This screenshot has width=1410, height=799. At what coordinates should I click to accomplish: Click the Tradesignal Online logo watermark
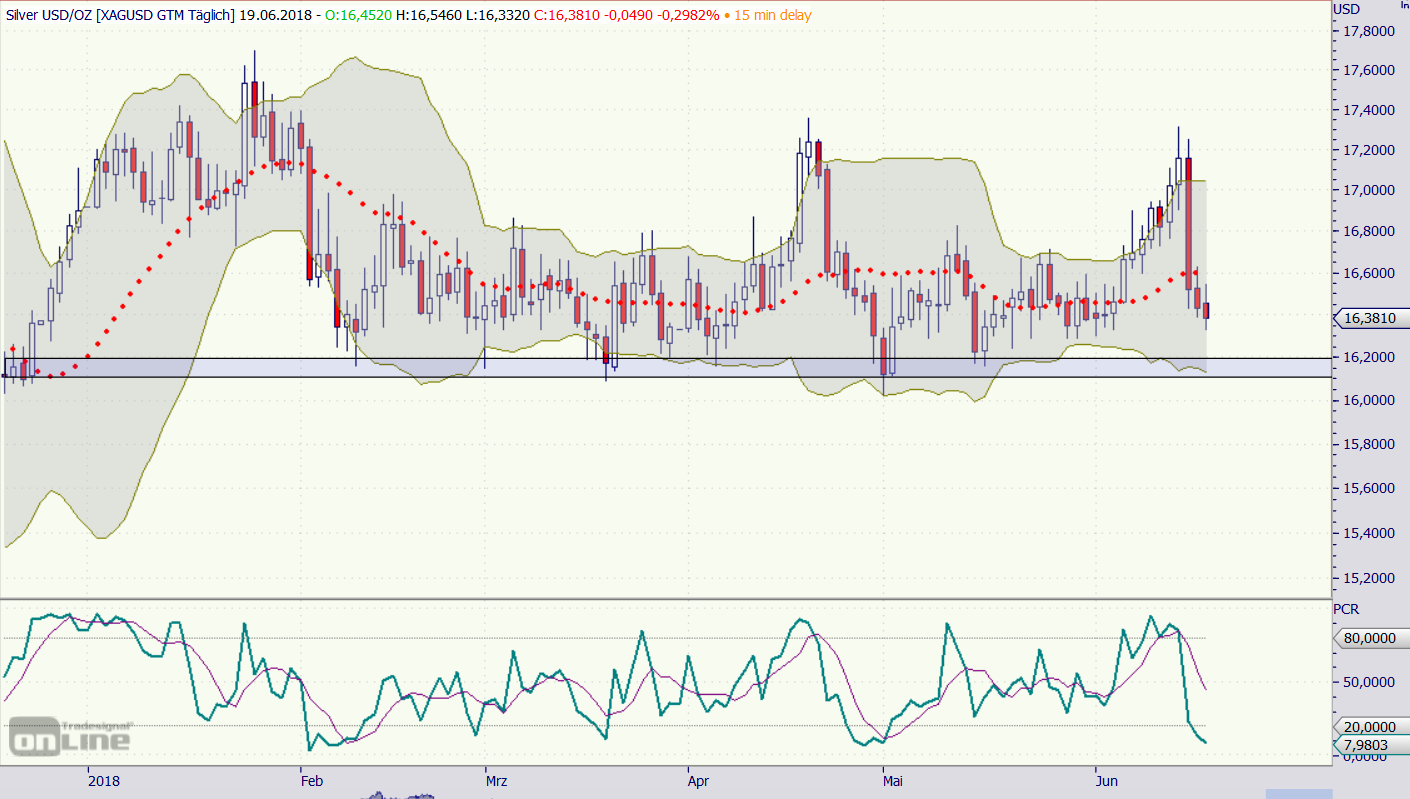tap(70, 736)
